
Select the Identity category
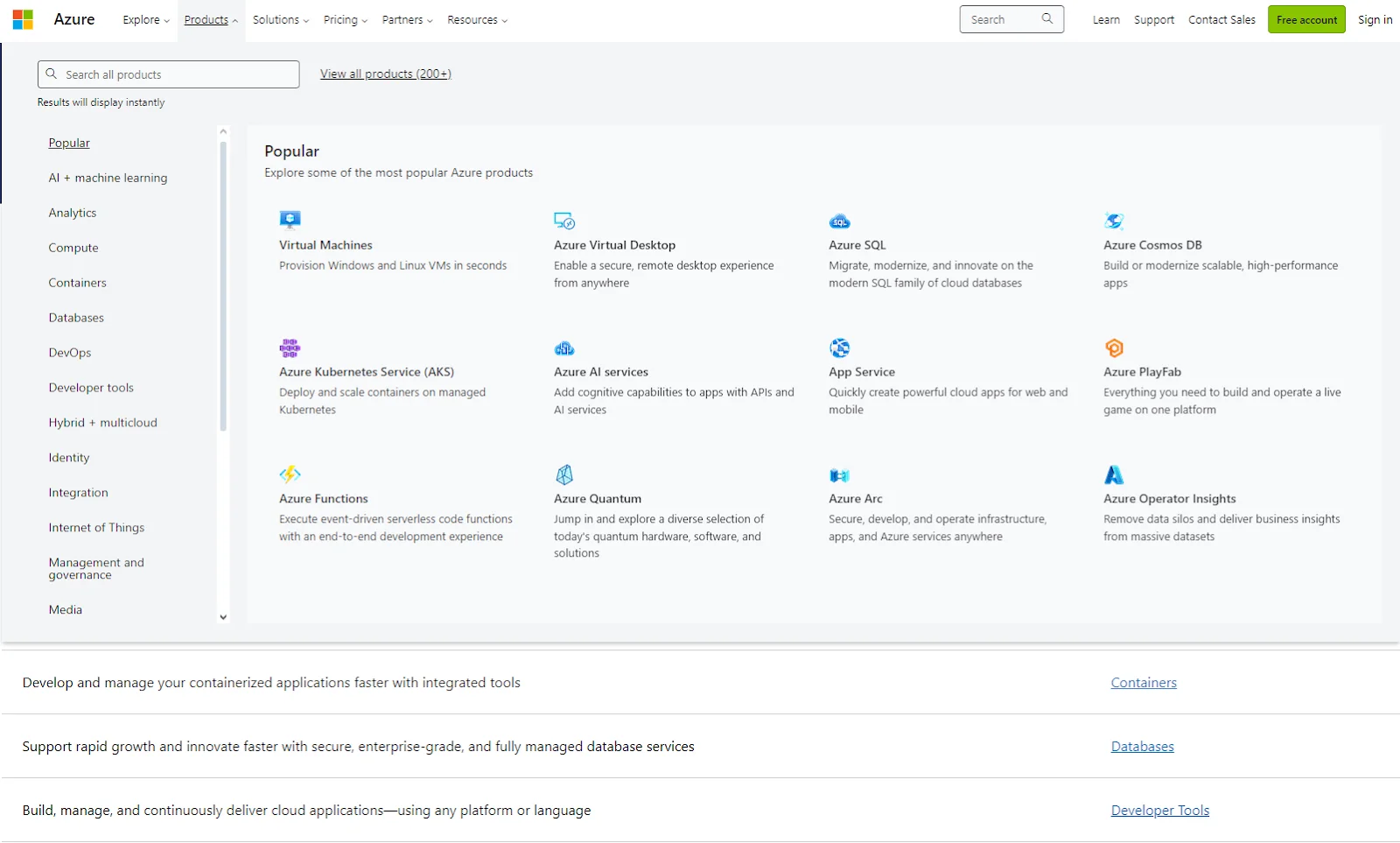(x=69, y=458)
